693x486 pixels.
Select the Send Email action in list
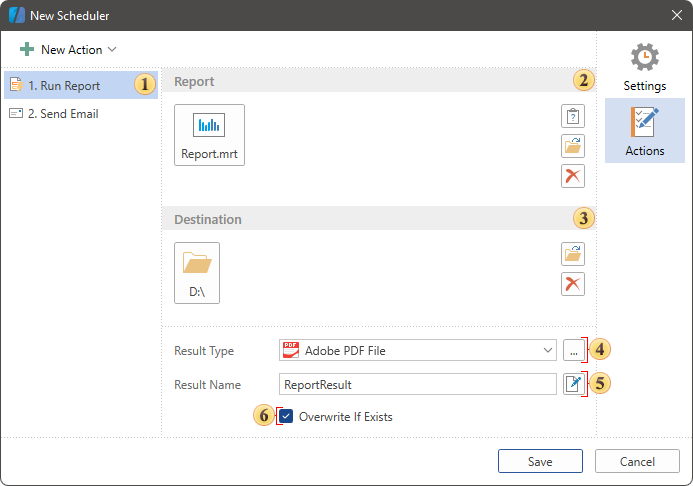click(x=63, y=114)
